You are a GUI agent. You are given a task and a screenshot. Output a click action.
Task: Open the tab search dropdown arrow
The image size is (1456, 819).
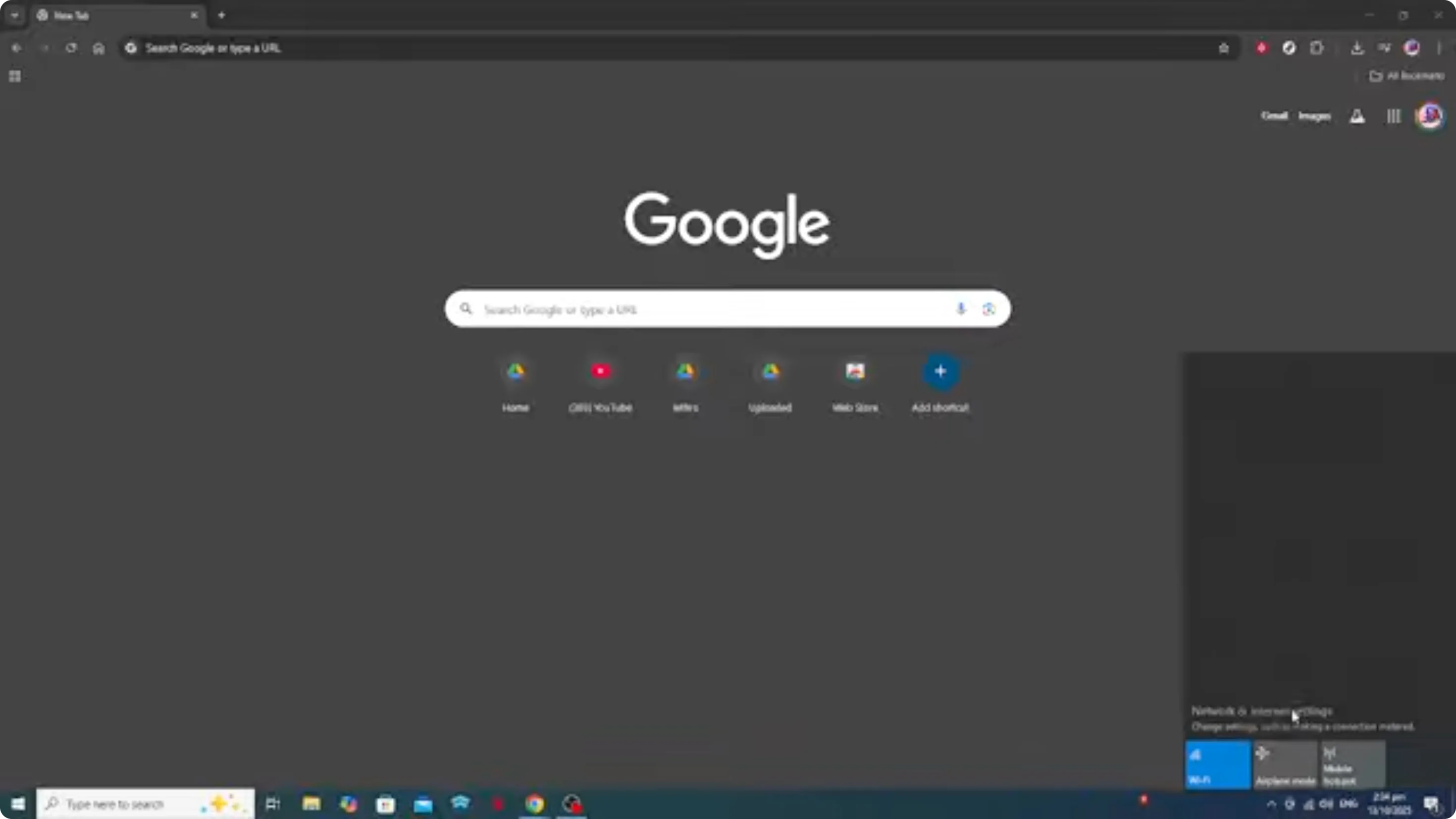[14, 15]
